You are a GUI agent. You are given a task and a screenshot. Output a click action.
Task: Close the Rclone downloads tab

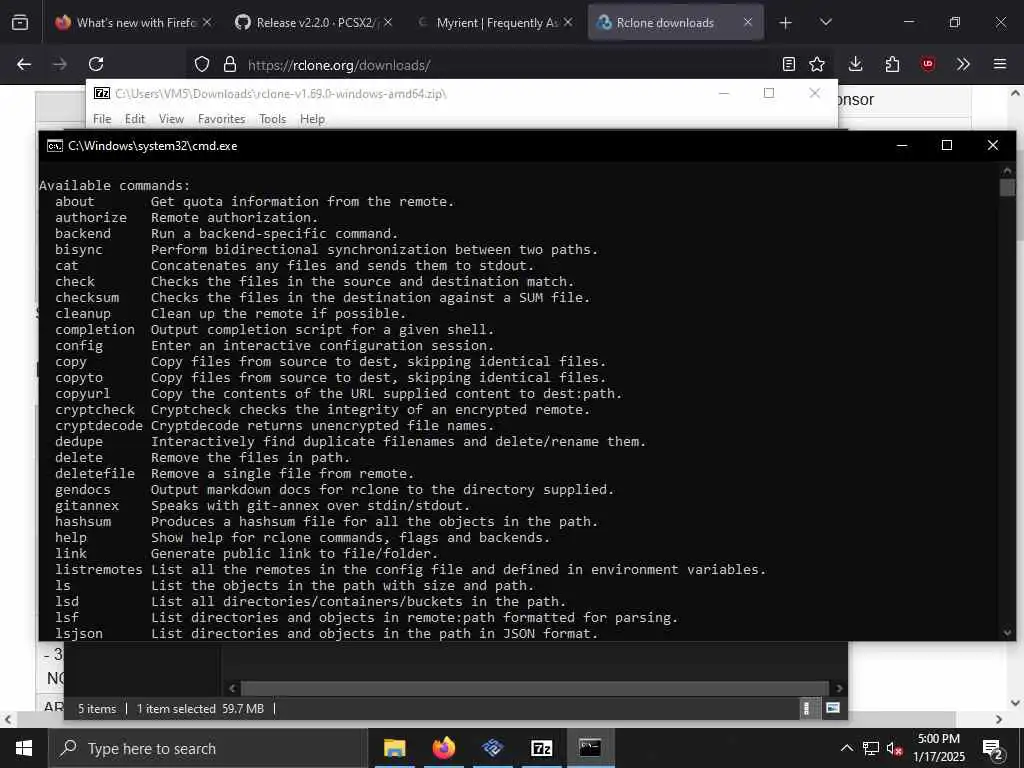coord(748,22)
